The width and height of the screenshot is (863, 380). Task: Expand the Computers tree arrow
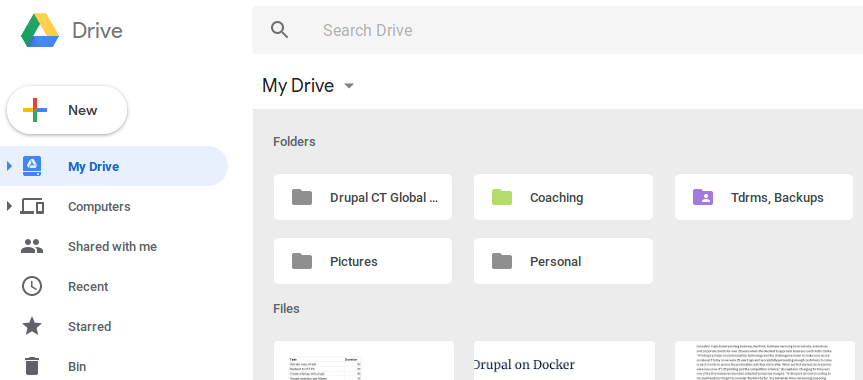9,206
